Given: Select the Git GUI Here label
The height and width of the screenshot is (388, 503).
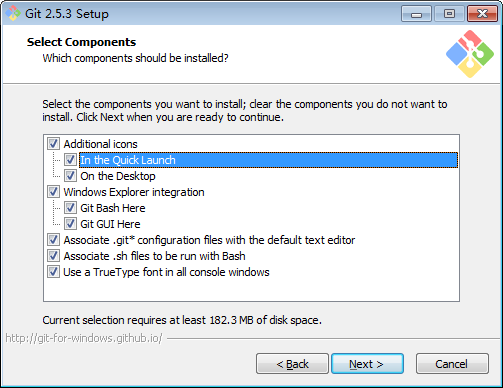Looking at the screenshot, I should point(110,224).
